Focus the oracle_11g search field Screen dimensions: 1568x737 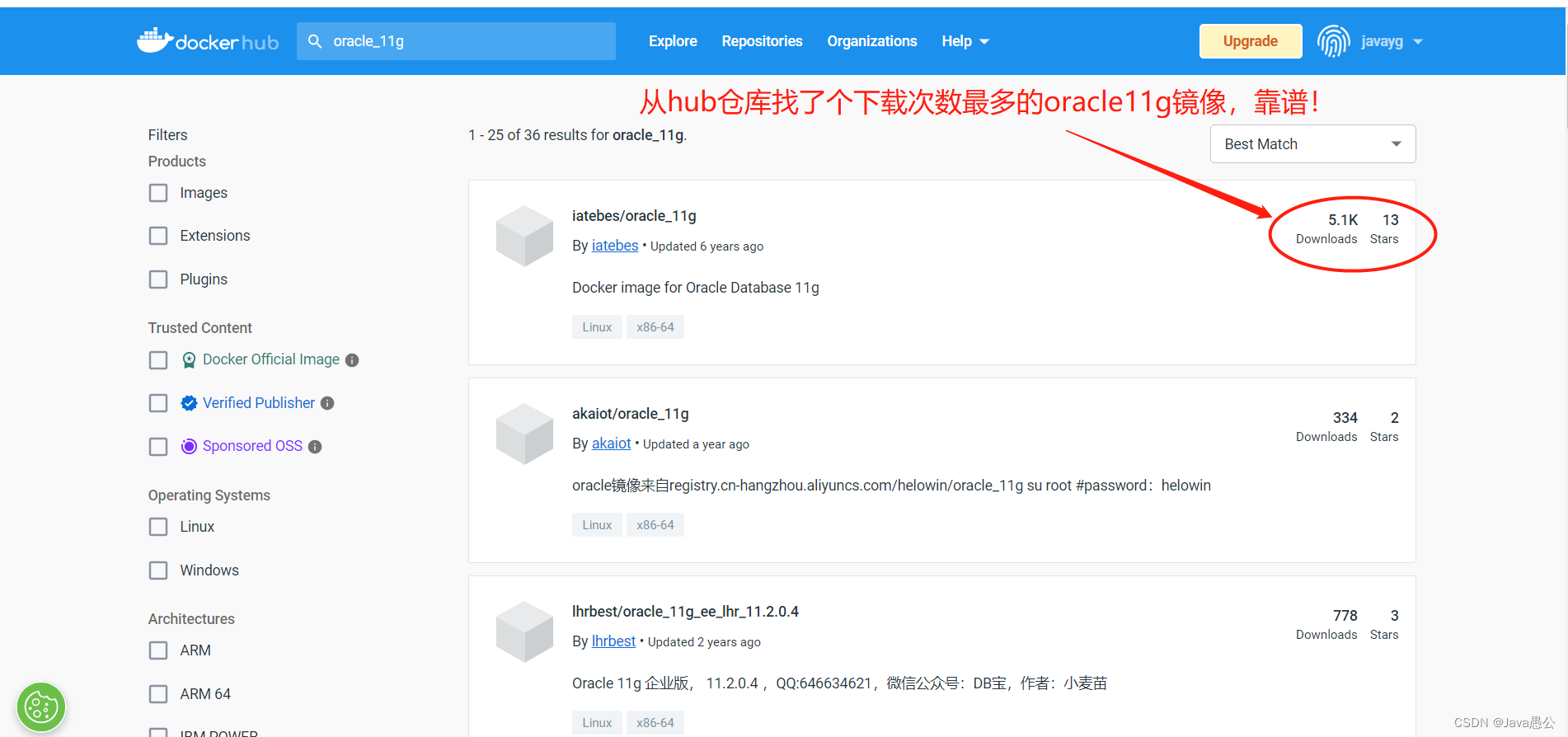[456, 41]
